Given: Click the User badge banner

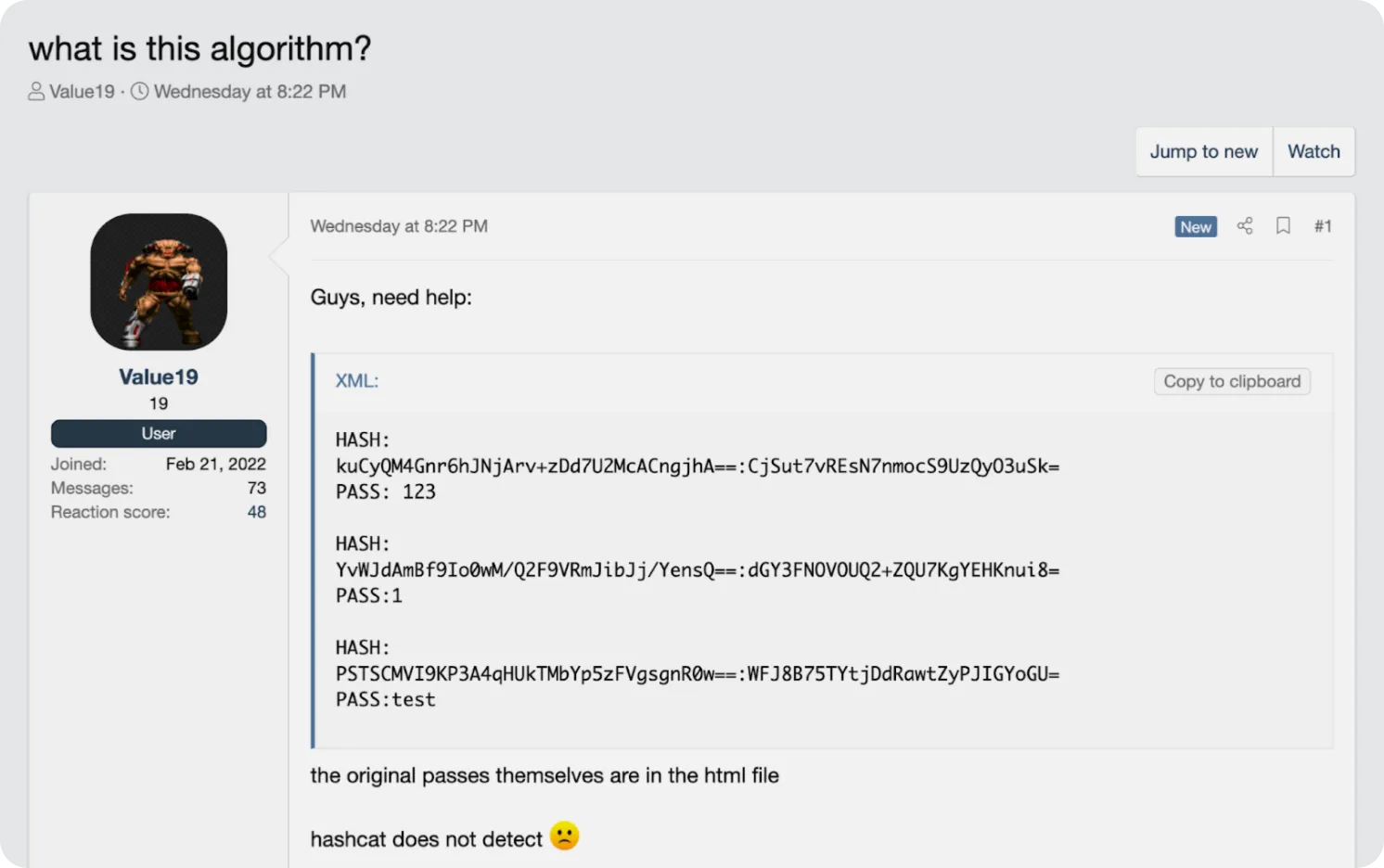Looking at the screenshot, I should (159, 433).
